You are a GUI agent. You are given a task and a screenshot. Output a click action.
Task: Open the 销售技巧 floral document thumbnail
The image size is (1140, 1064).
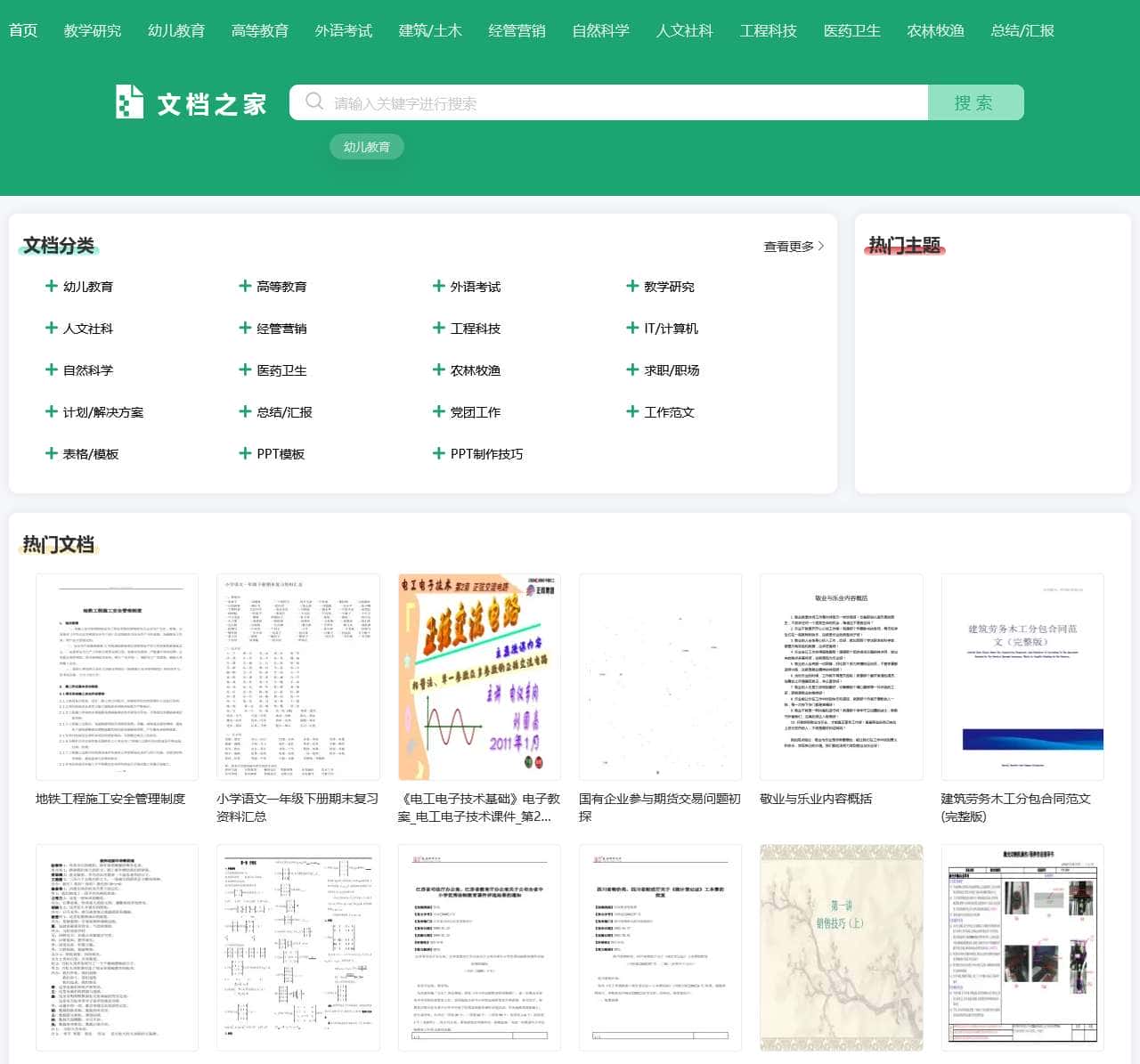[x=841, y=947]
